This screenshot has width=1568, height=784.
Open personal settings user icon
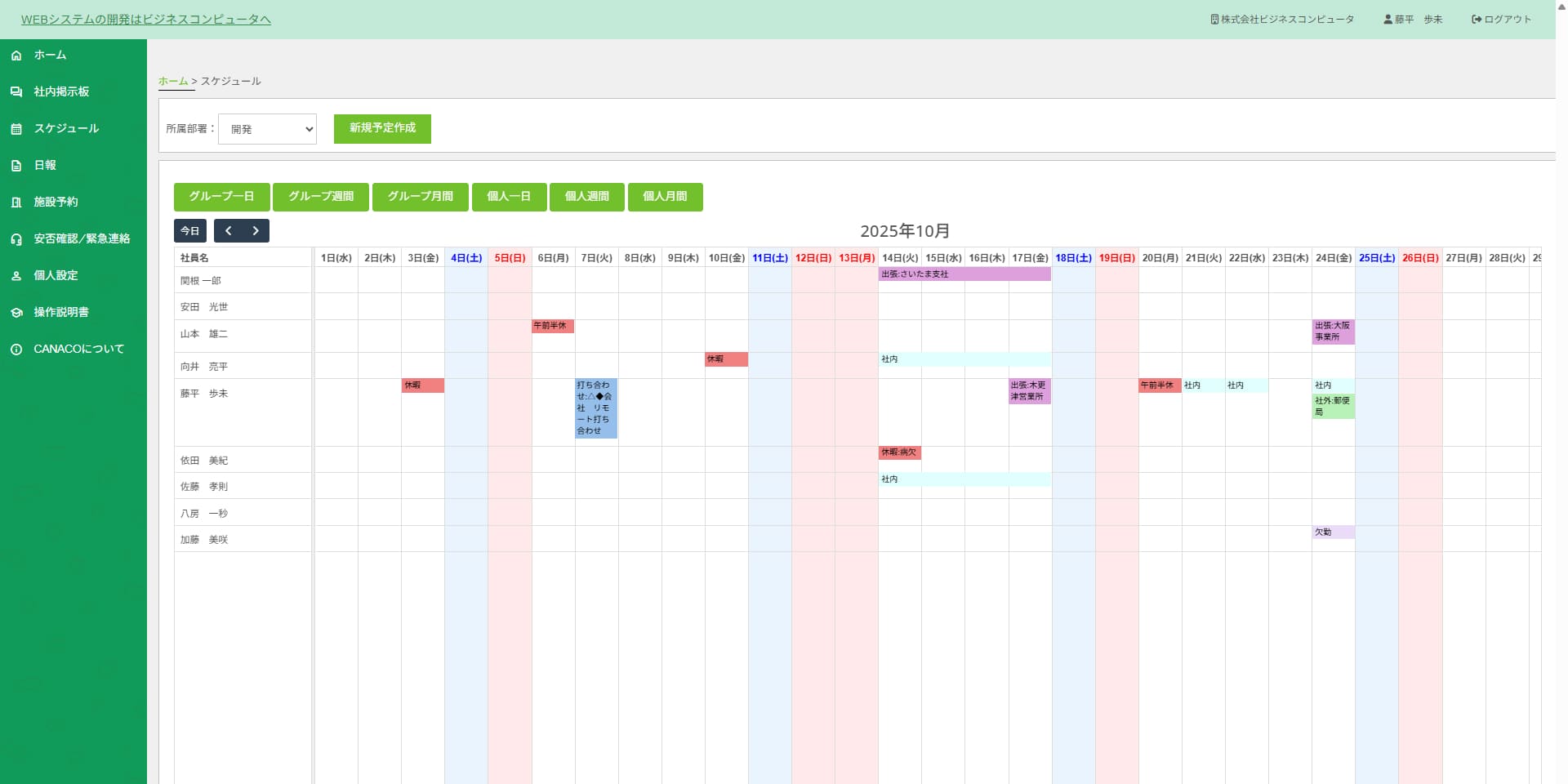(x=16, y=276)
